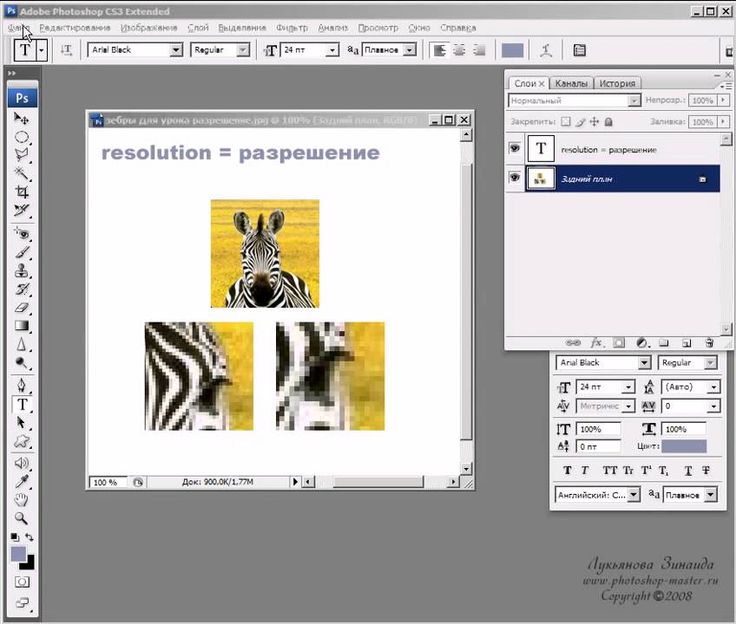This screenshot has width=736, height=624.
Task: Select the Slice tool
Action: [x=21, y=210]
